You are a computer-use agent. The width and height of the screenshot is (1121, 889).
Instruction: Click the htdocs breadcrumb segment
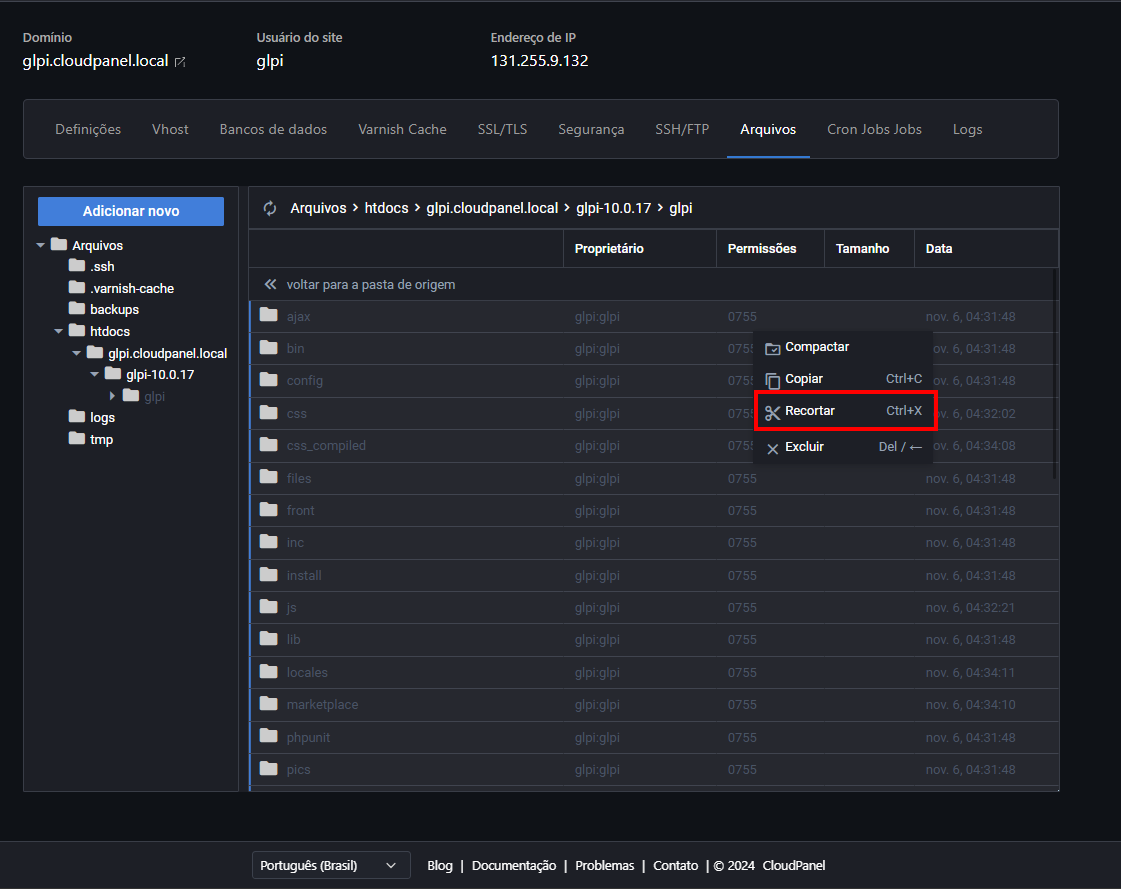tap(387, 208)
